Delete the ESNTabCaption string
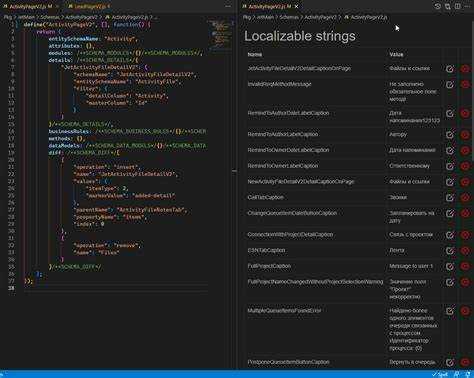 (465, 251)
